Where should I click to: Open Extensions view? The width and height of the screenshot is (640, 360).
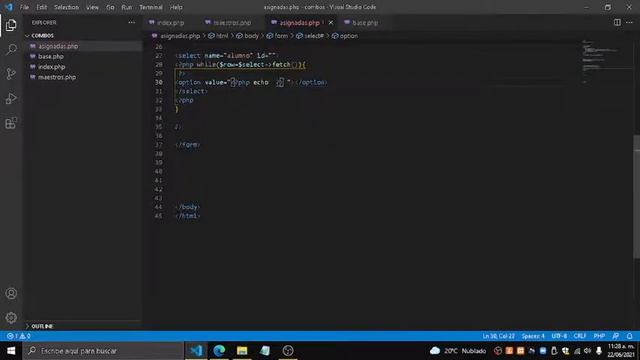point(11,123)
